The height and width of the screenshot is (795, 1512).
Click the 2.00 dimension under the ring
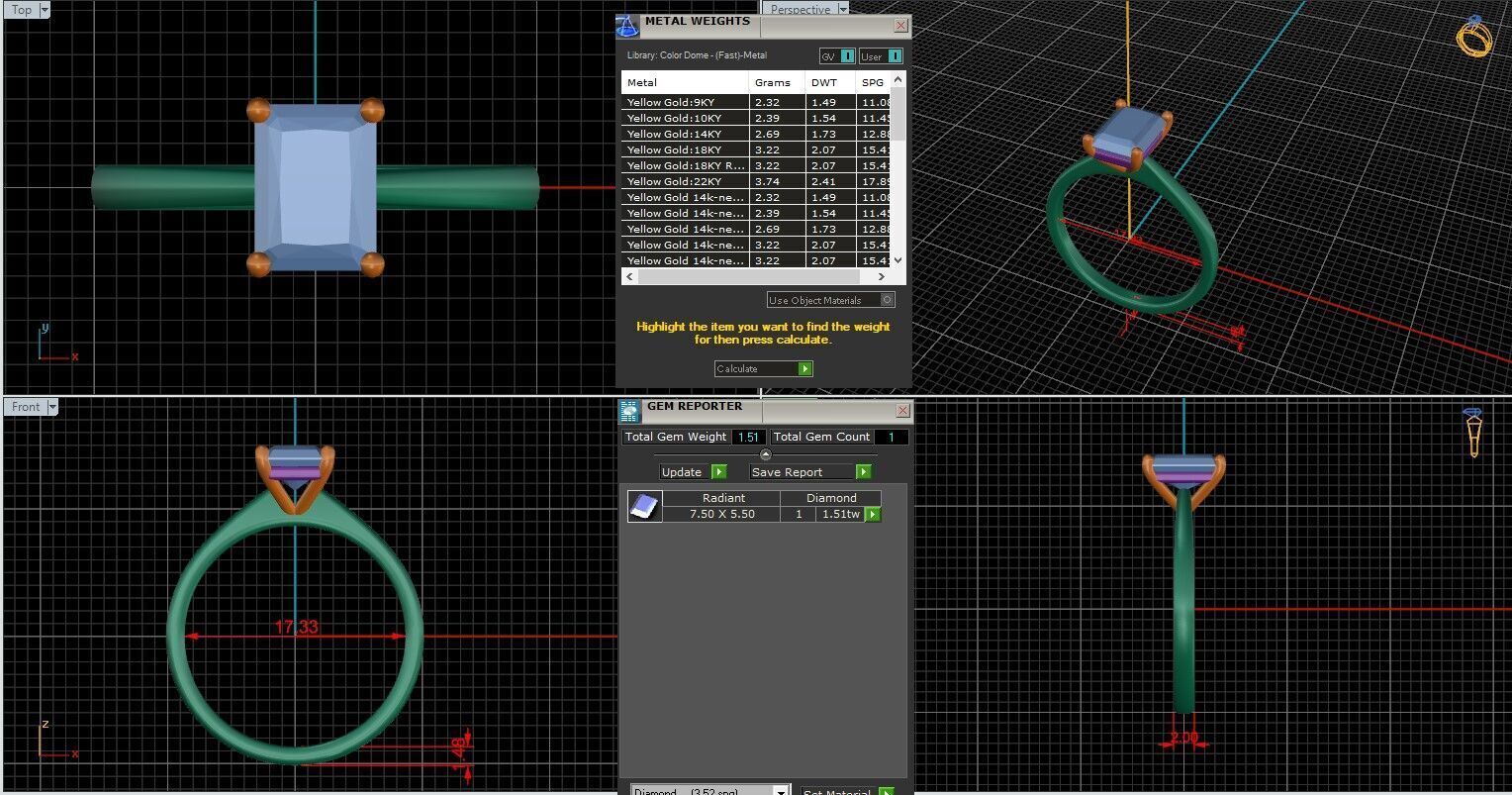pos(1183,738)
